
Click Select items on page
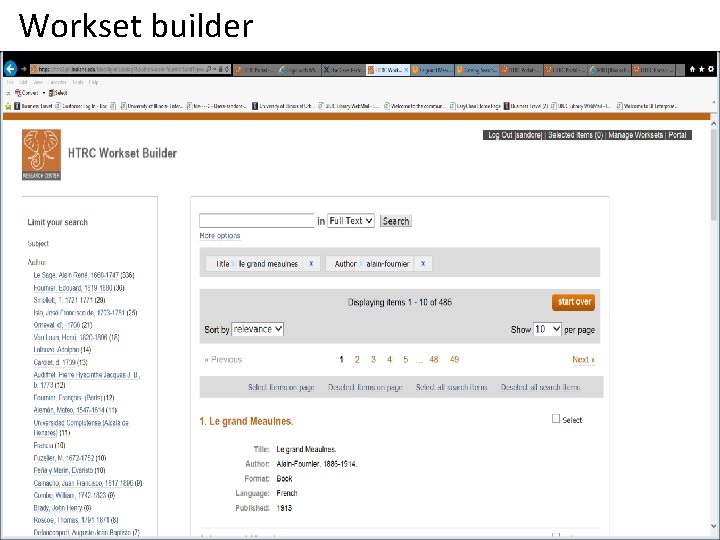(281, 387)
